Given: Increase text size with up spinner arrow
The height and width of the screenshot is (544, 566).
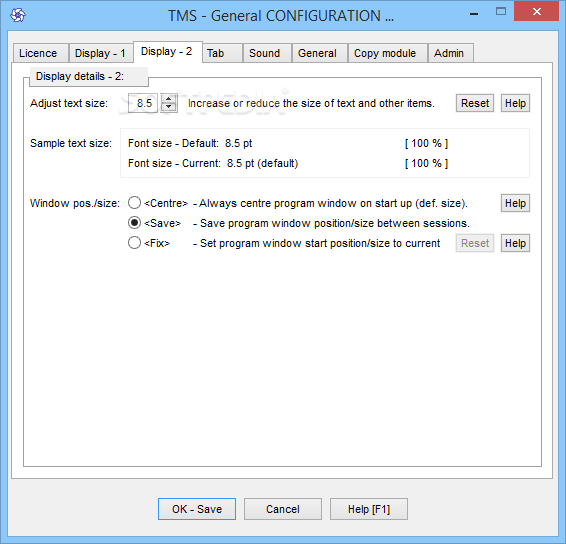Looking at the screenshot, I should (x=169, y=99).
